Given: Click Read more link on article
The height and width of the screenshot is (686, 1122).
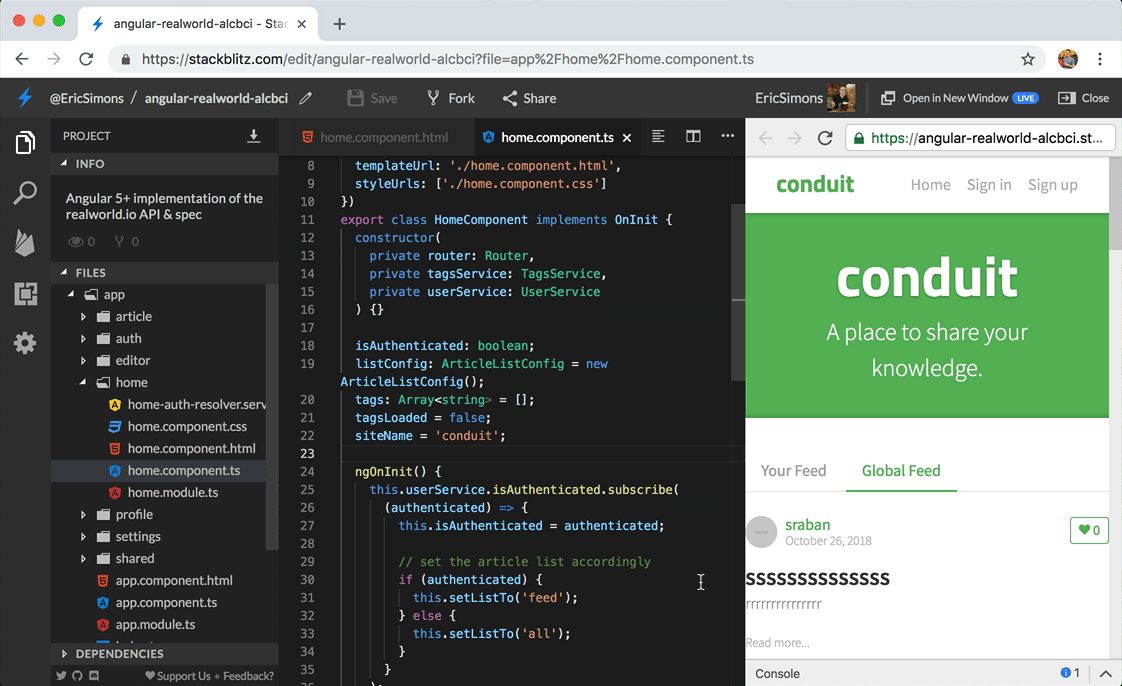Looking at the screenshot, I should pos(778,642).
